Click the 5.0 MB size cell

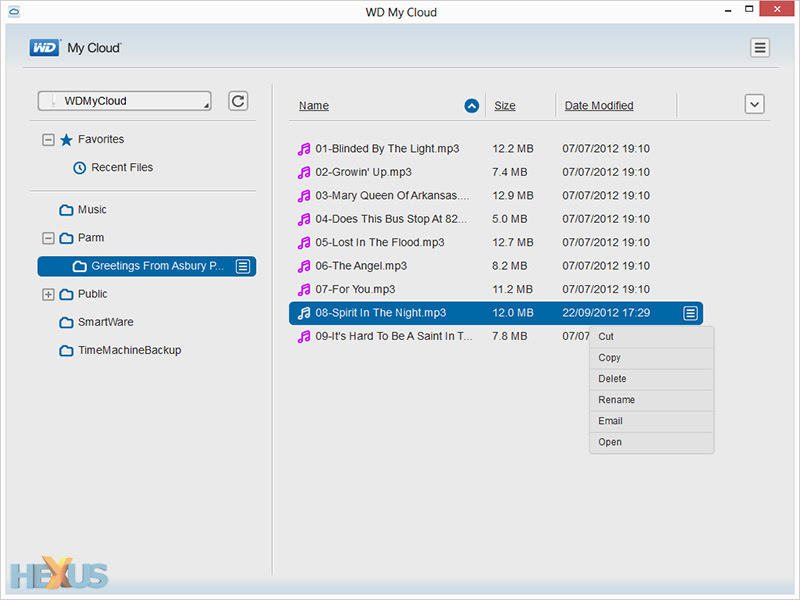[x=510, y=219]
